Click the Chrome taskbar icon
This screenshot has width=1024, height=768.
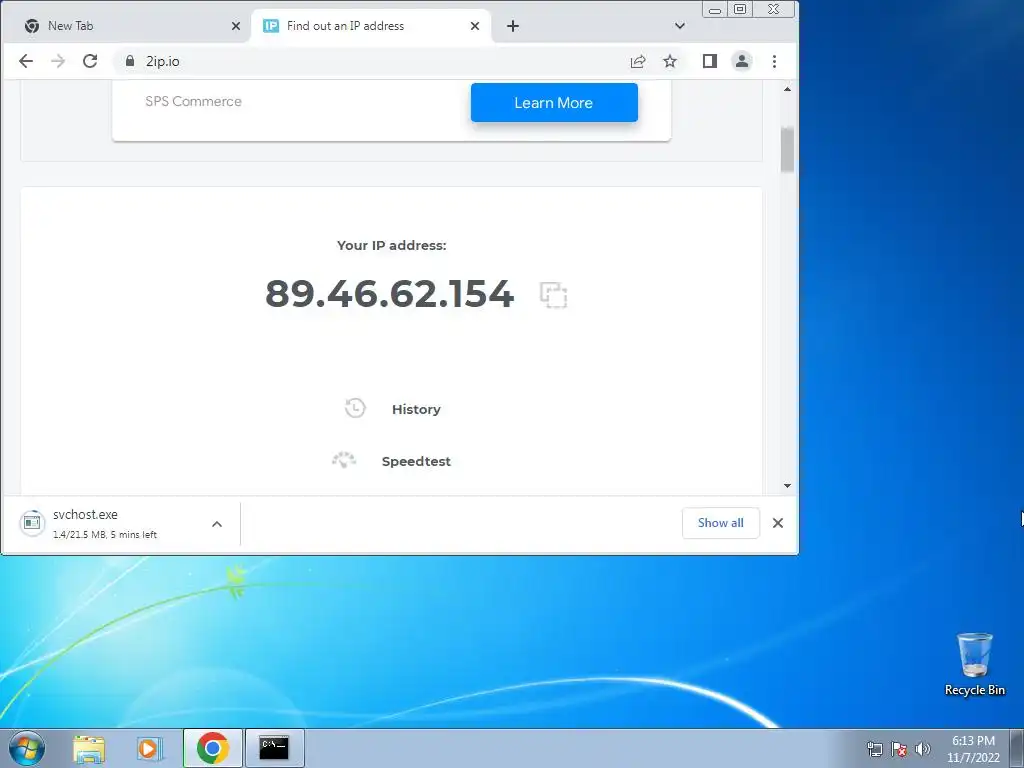pos(213,748)
